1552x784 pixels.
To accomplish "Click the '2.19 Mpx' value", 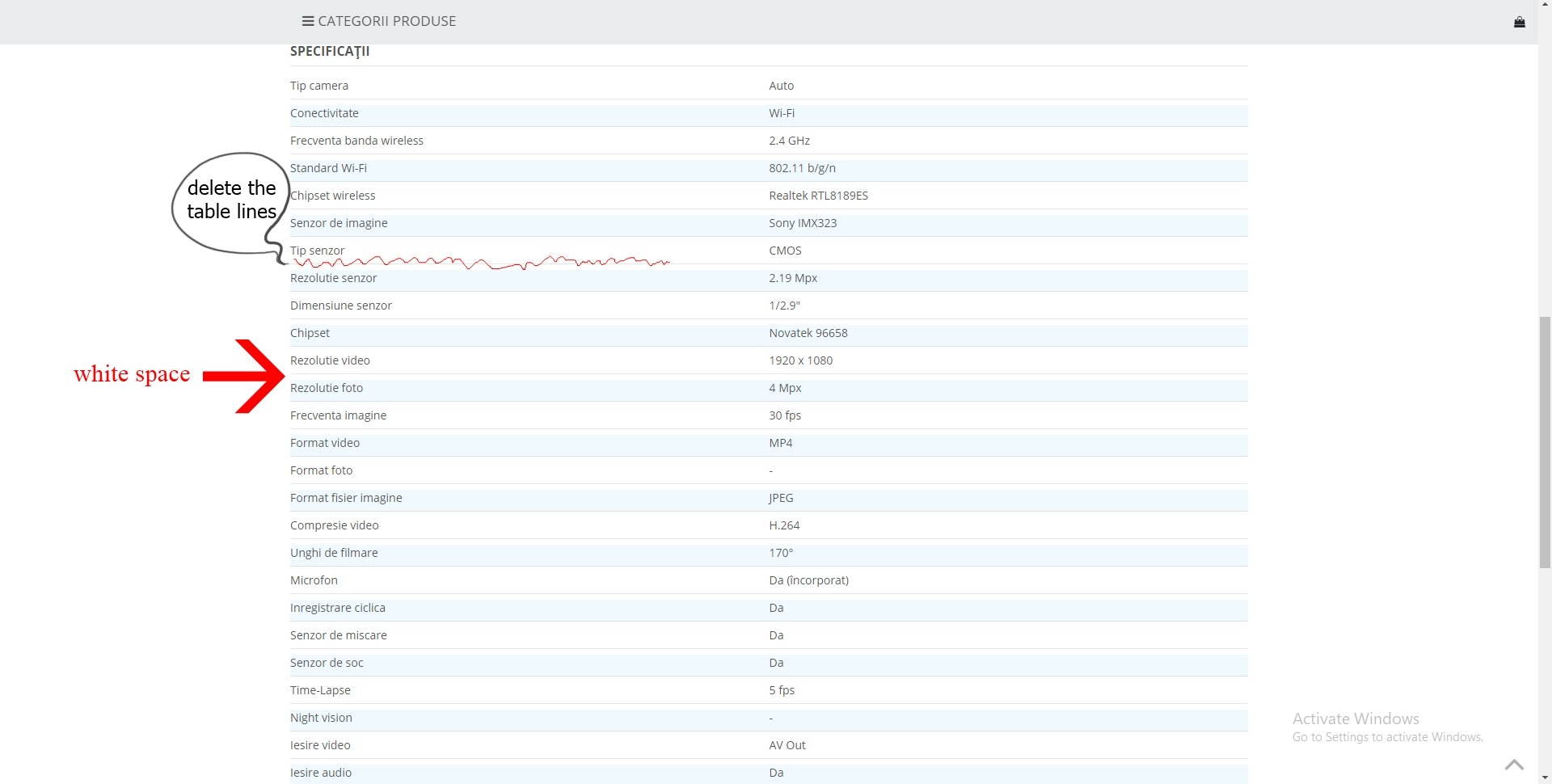I will [x=793, y=278].
